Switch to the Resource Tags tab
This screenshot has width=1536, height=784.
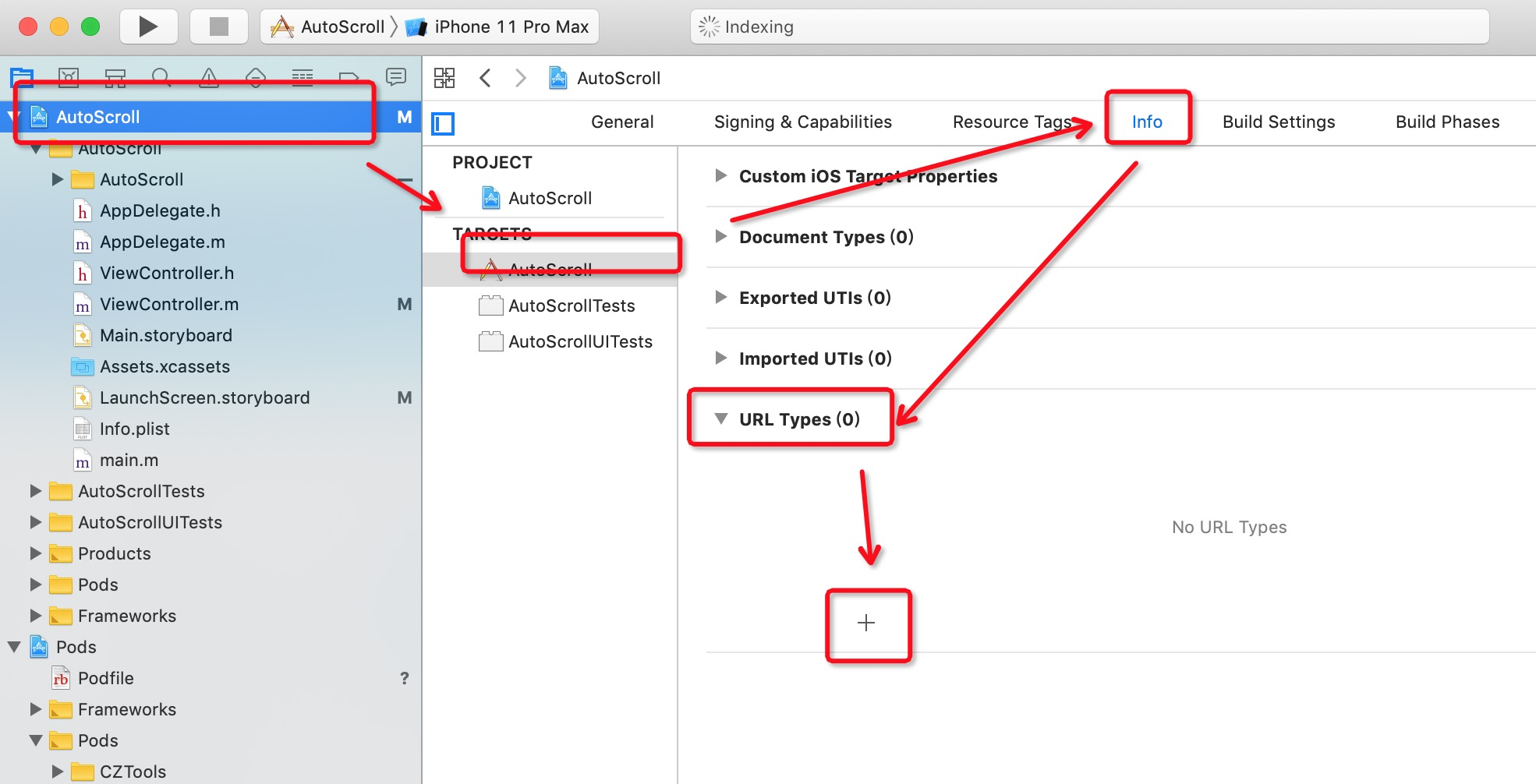click(x=1012, y=122)
